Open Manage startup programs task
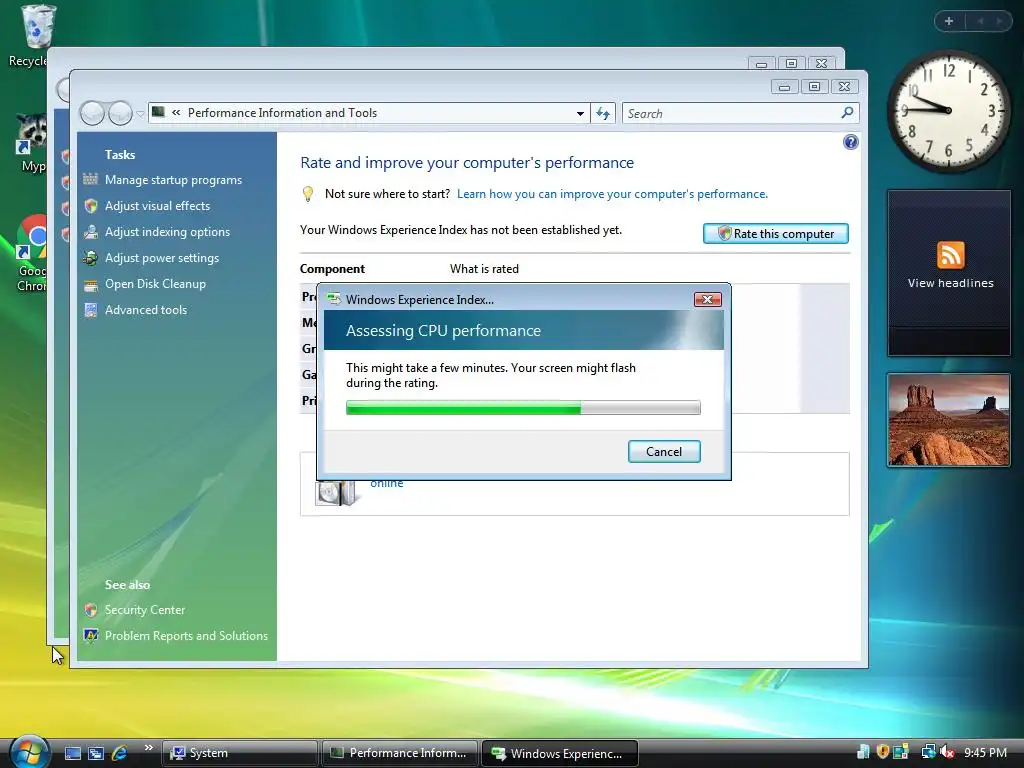 173,180
